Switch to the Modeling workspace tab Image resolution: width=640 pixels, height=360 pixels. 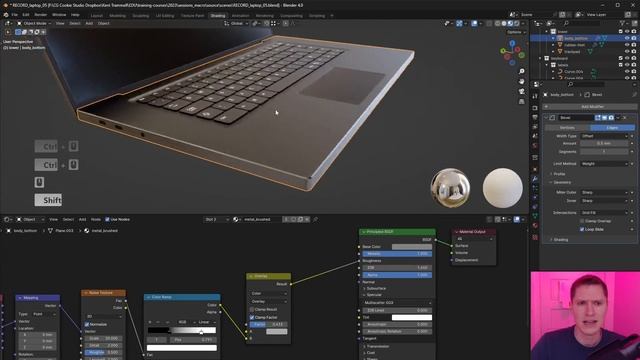(x=118, y=16)
